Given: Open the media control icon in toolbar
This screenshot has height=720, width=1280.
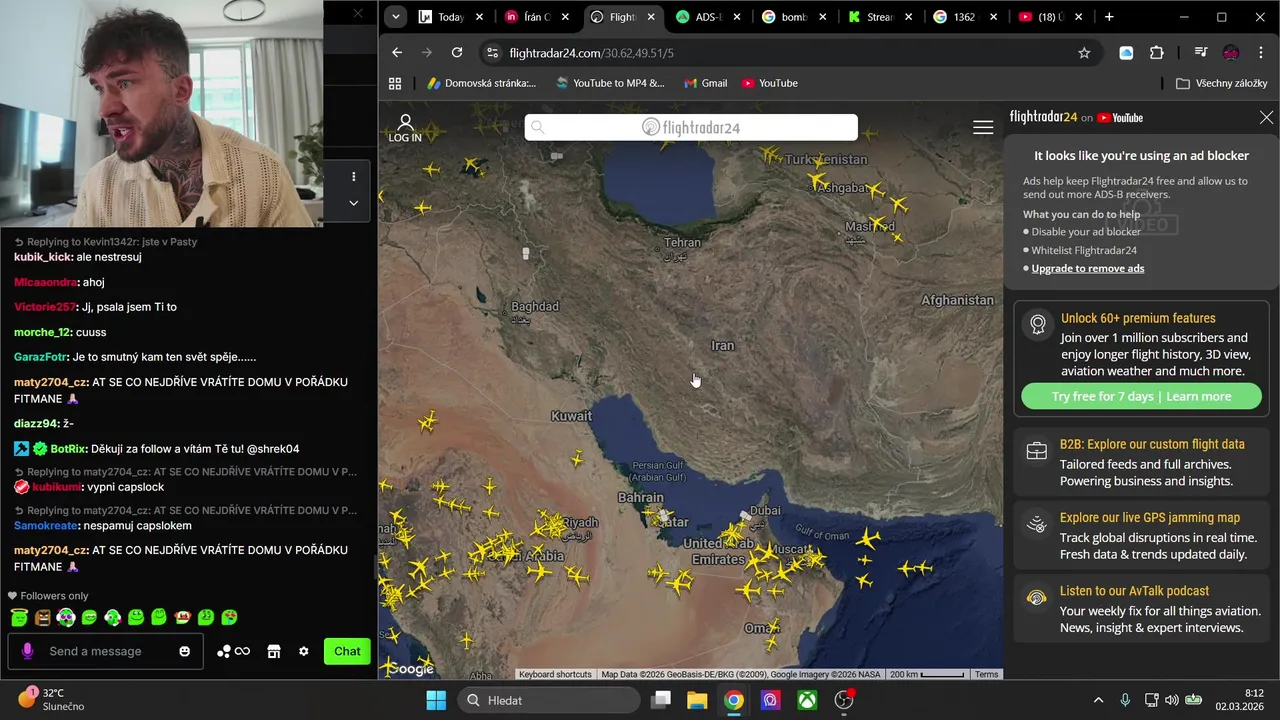Looking at the screenshot, I should pos(1201,53).
